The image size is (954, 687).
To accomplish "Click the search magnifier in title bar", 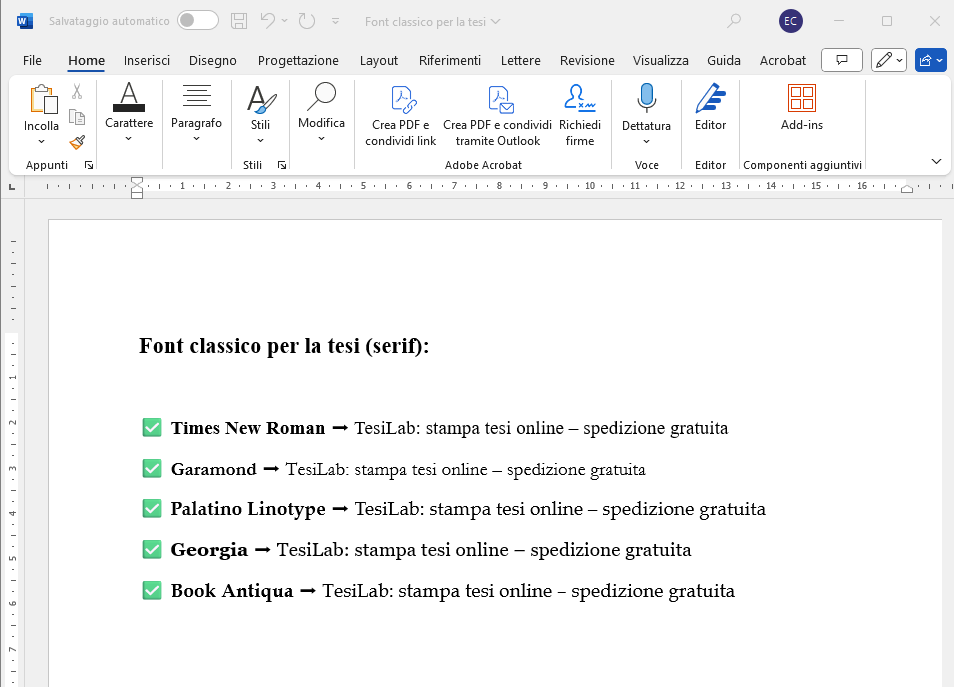I will 735,21.
